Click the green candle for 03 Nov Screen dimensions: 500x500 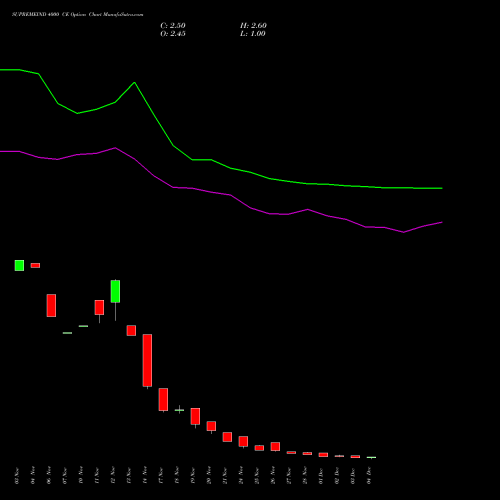19,265
